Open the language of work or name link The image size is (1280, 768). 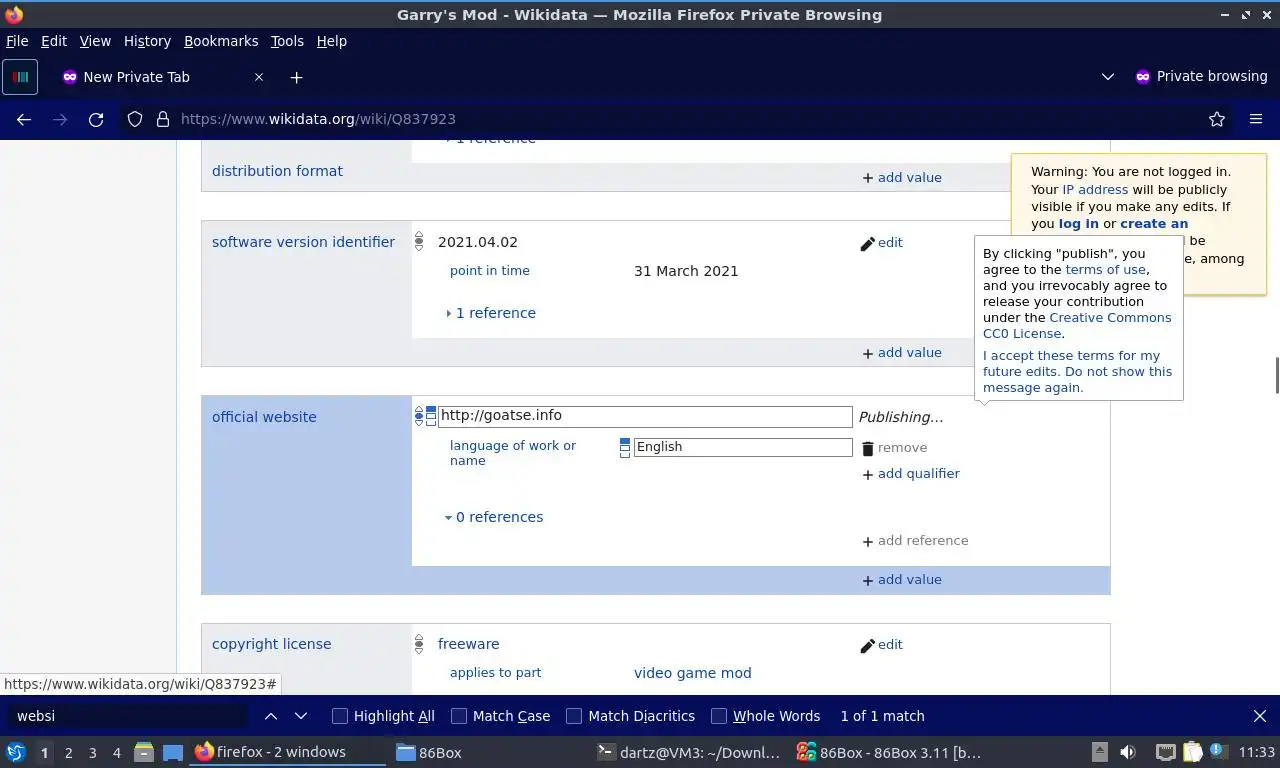click(x=513, y=453)
